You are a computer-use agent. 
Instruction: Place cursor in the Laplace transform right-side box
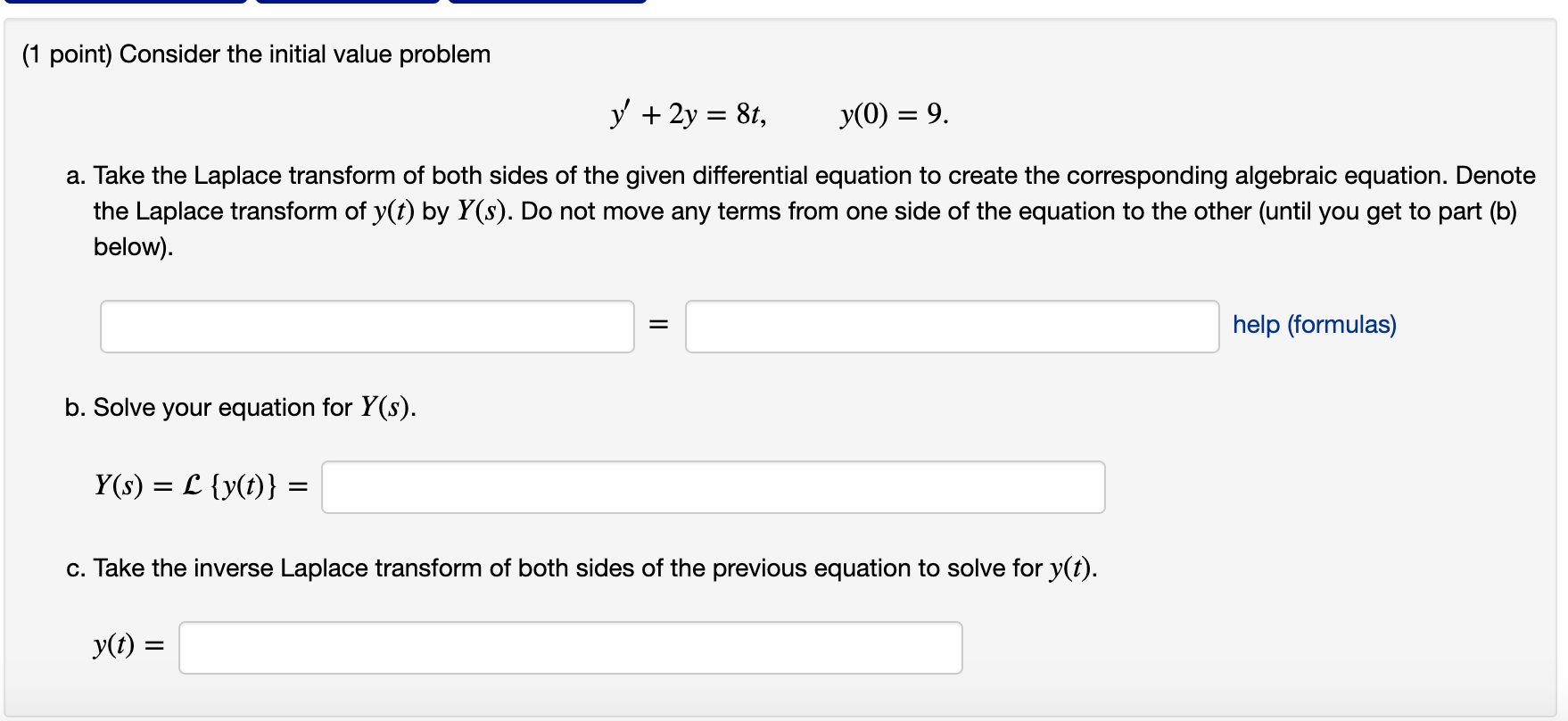(x=952, y=327)
